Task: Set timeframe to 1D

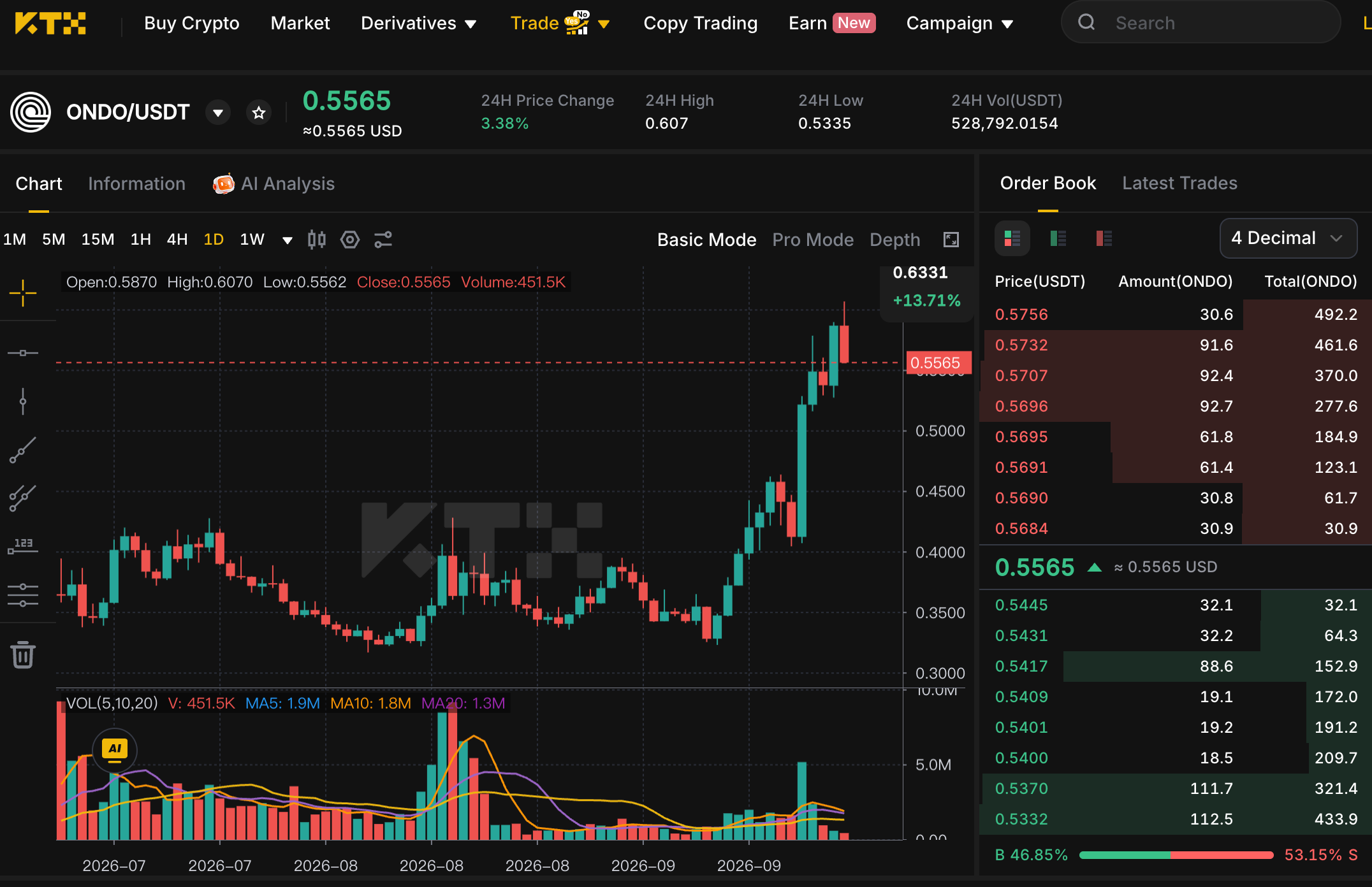Action: (214, 240)
